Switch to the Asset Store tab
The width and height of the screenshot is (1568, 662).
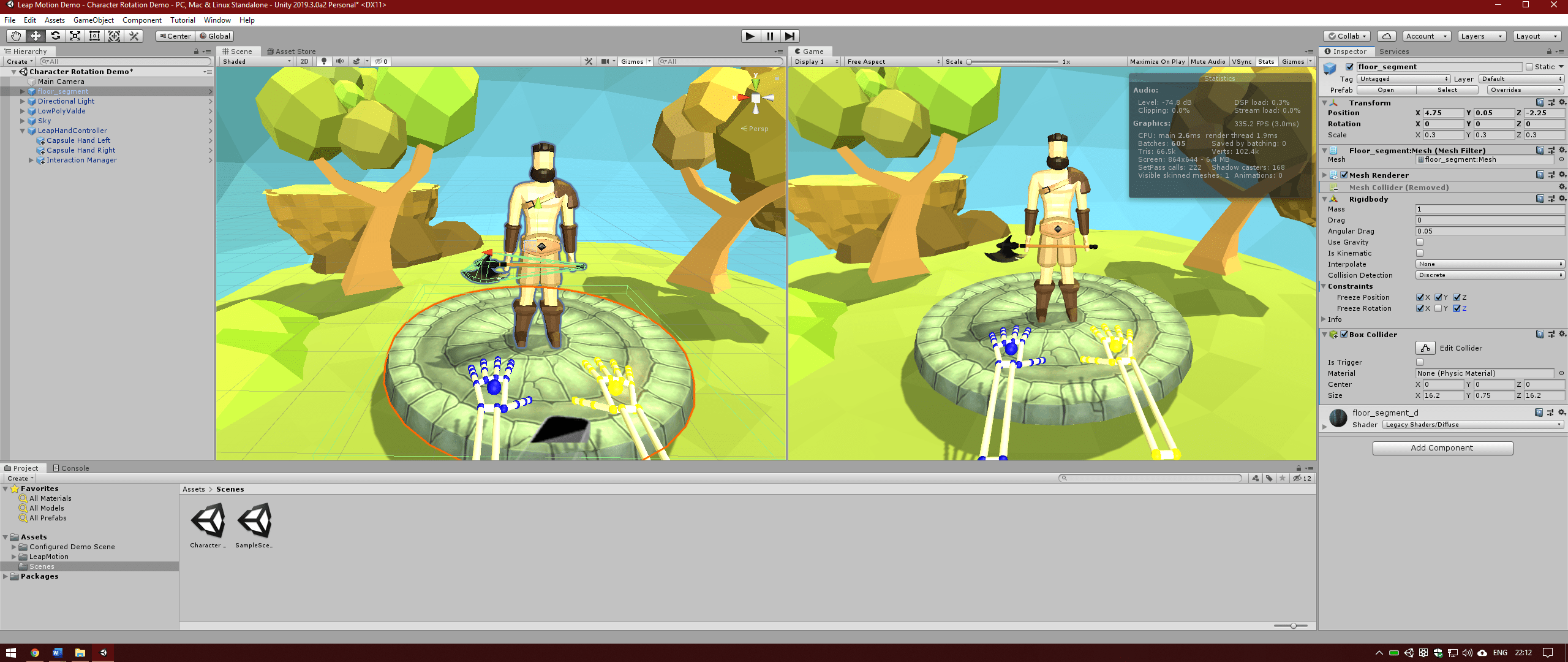[292, 51]
